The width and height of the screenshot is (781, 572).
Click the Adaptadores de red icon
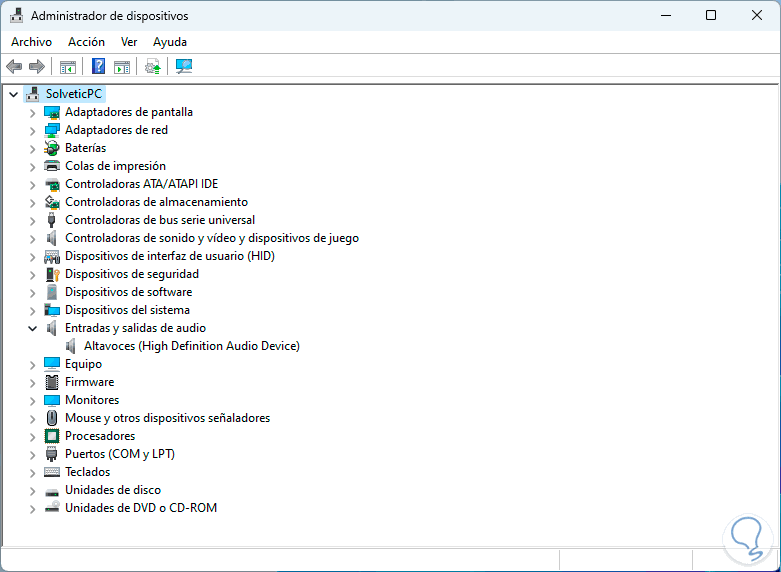pos(52,130)
